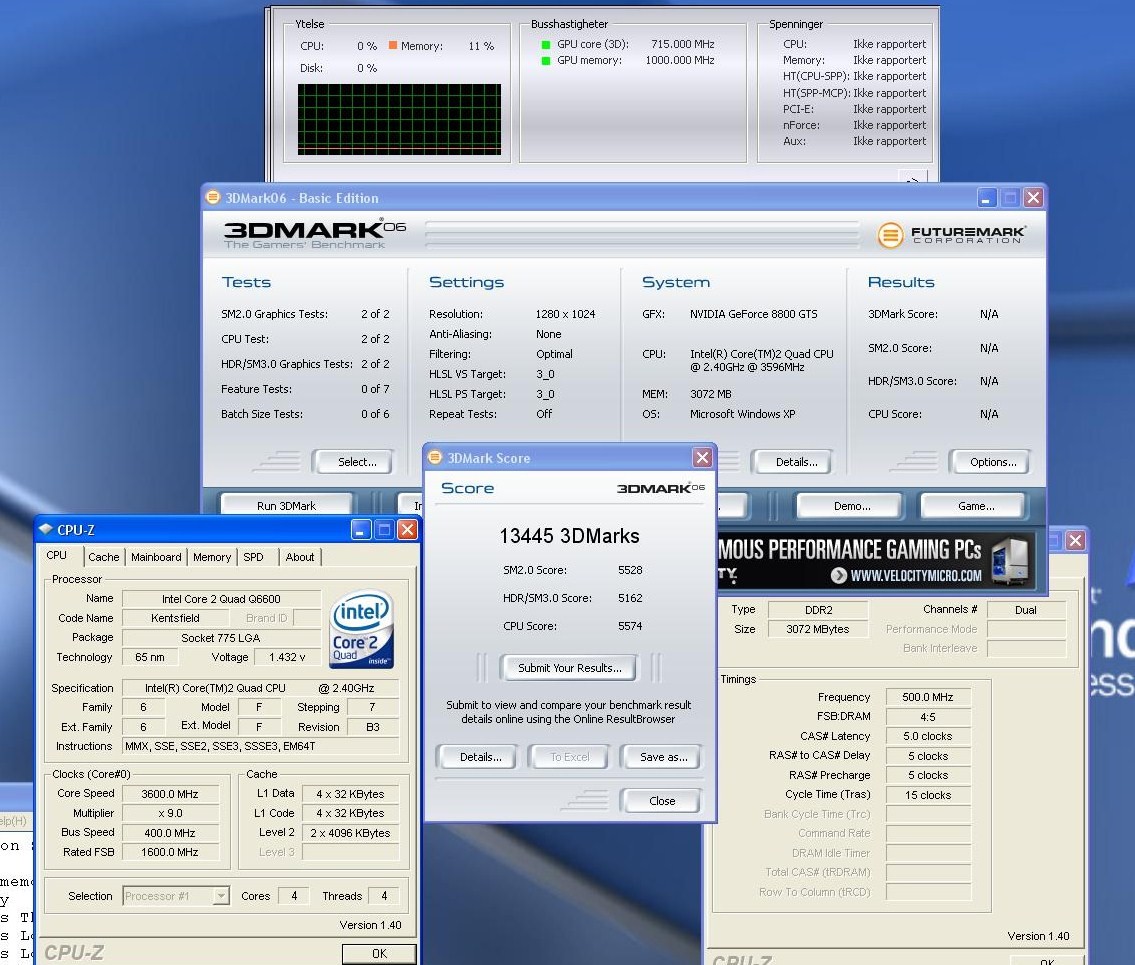1135x965 pixels.
Task: Click the Close button in Score dialog
Action: coord(662,801)
